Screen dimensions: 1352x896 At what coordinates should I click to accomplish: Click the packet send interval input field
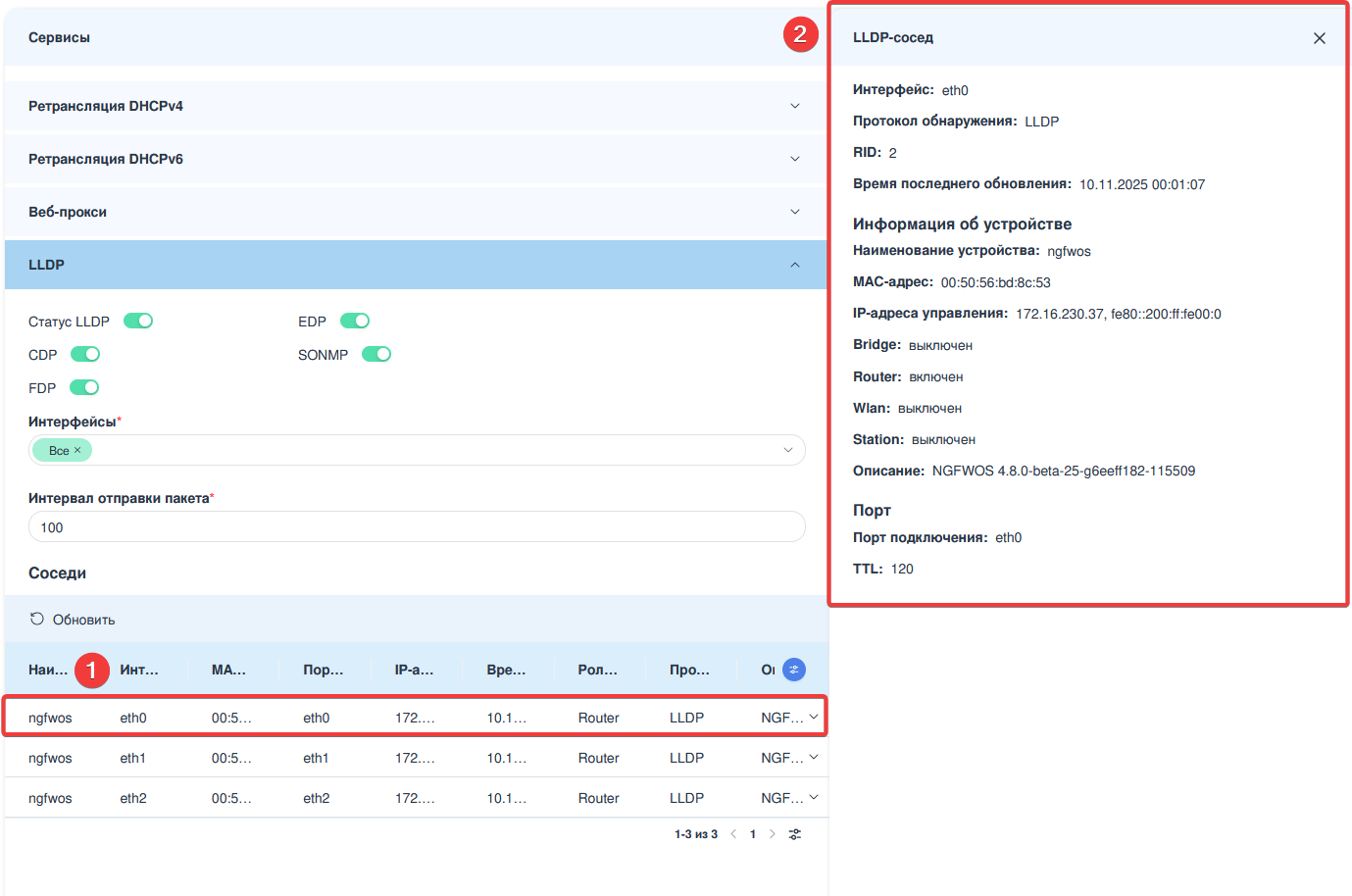coord(417,527)
